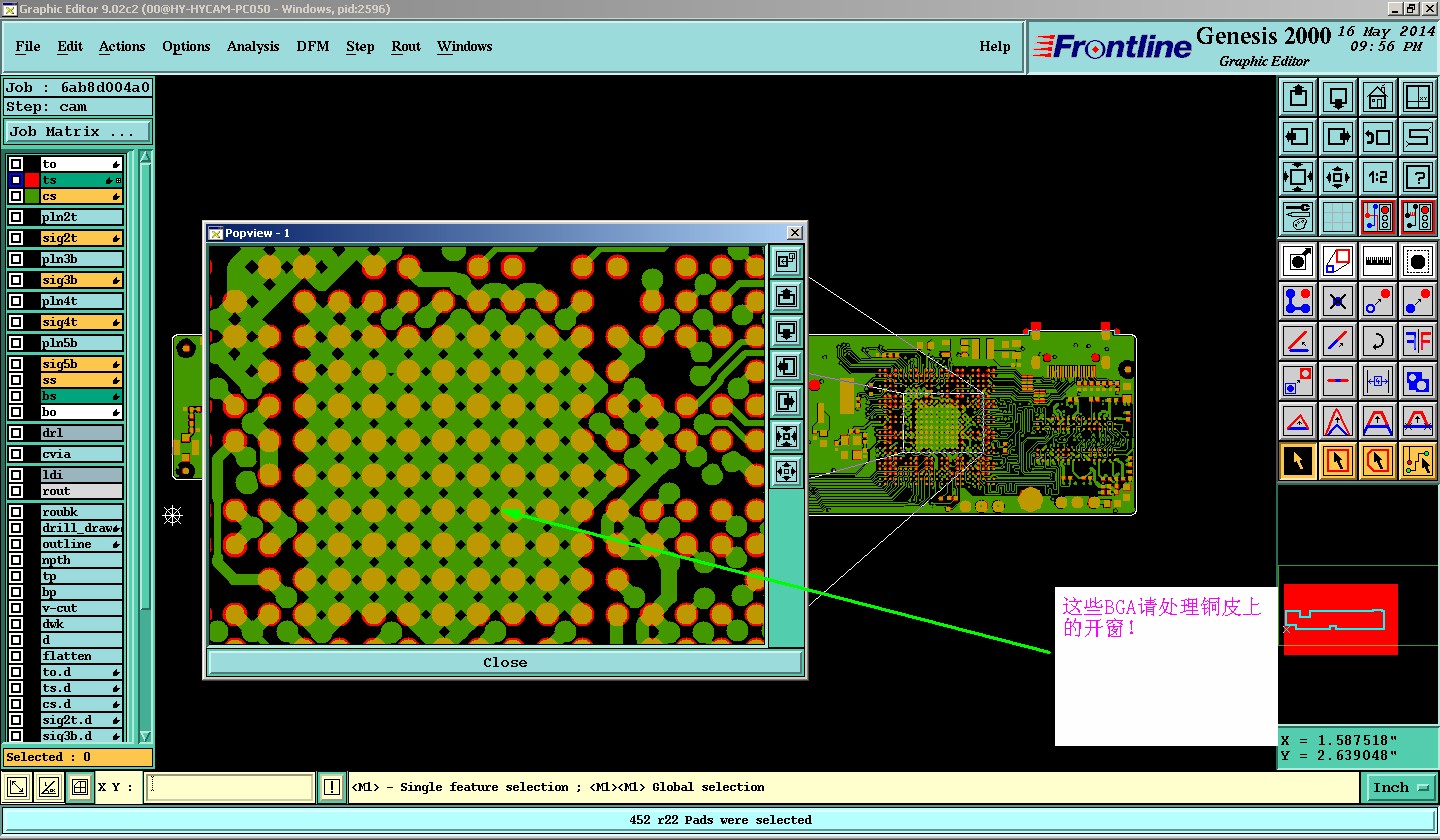1440x840 pixels.
Task: Pan right using main toolbar arrow icon
Action: pos(1338,137)
